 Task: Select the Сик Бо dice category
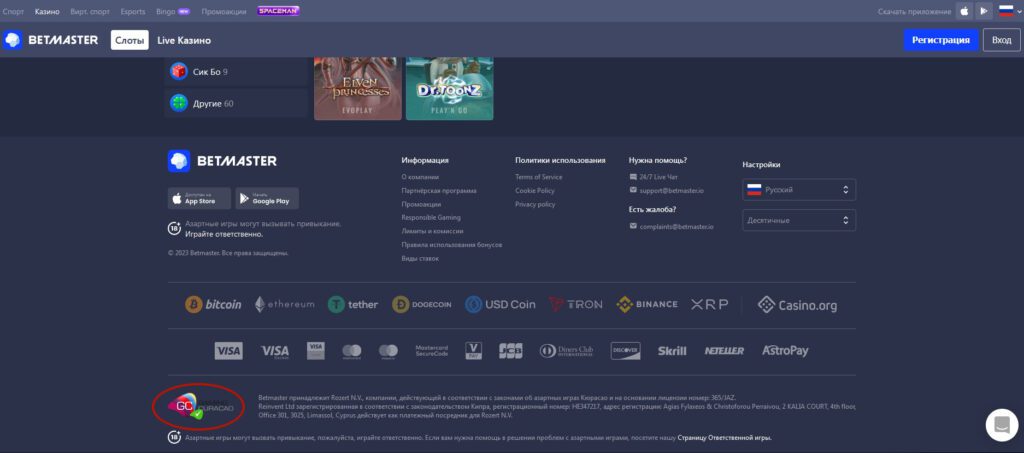click(x=179, y=71)
